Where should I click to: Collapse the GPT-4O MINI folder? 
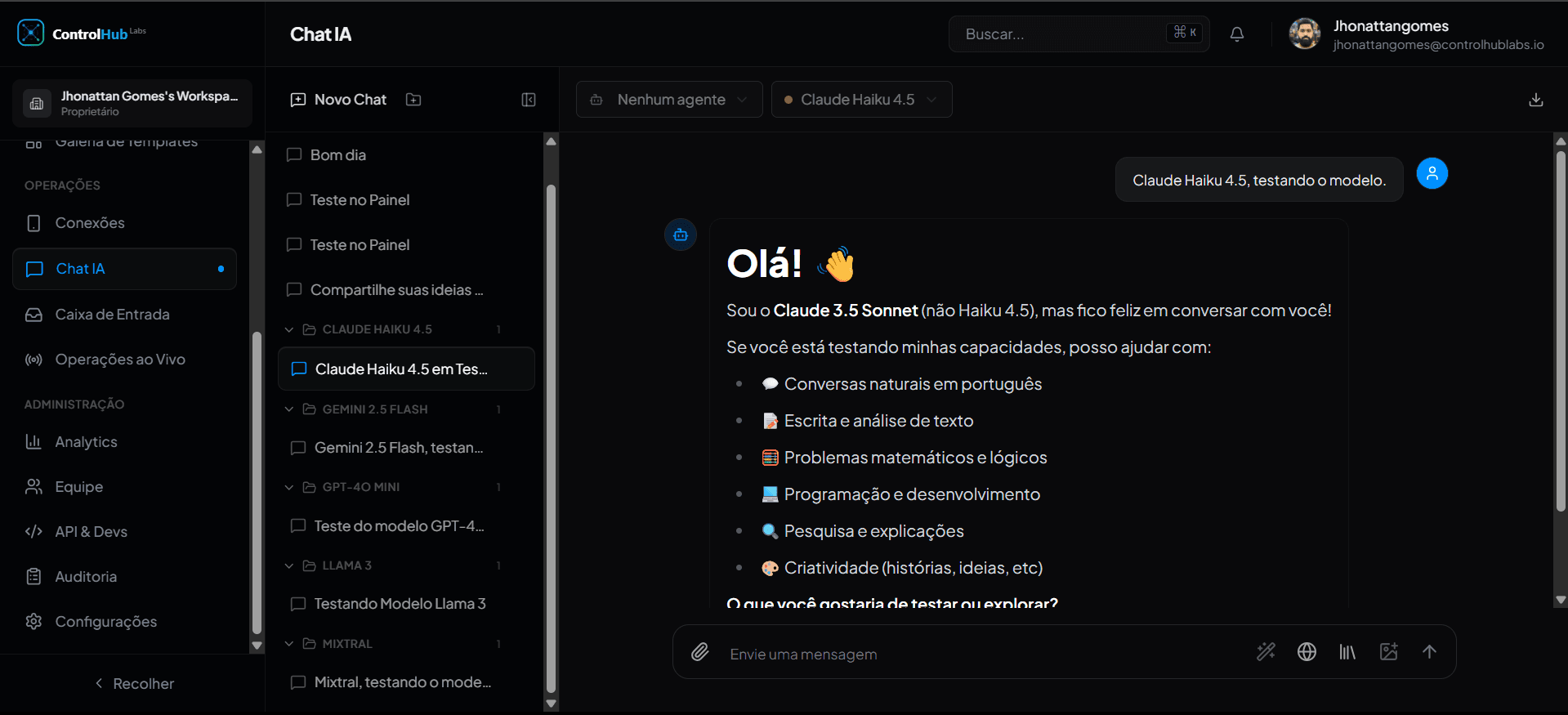pyautogui.click(x=288, y=487)
